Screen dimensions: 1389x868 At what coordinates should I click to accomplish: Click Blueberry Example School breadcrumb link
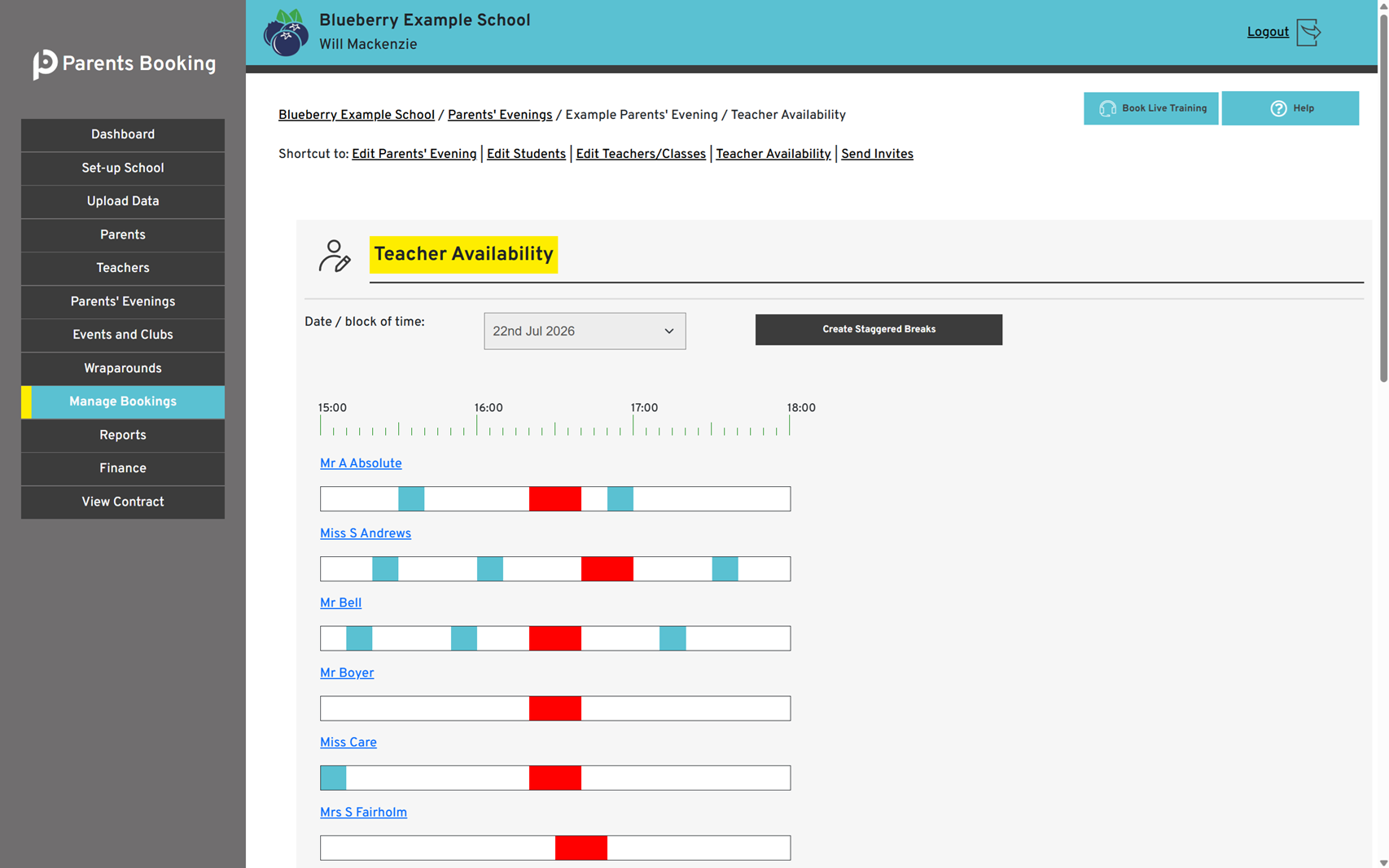point(357,116)
